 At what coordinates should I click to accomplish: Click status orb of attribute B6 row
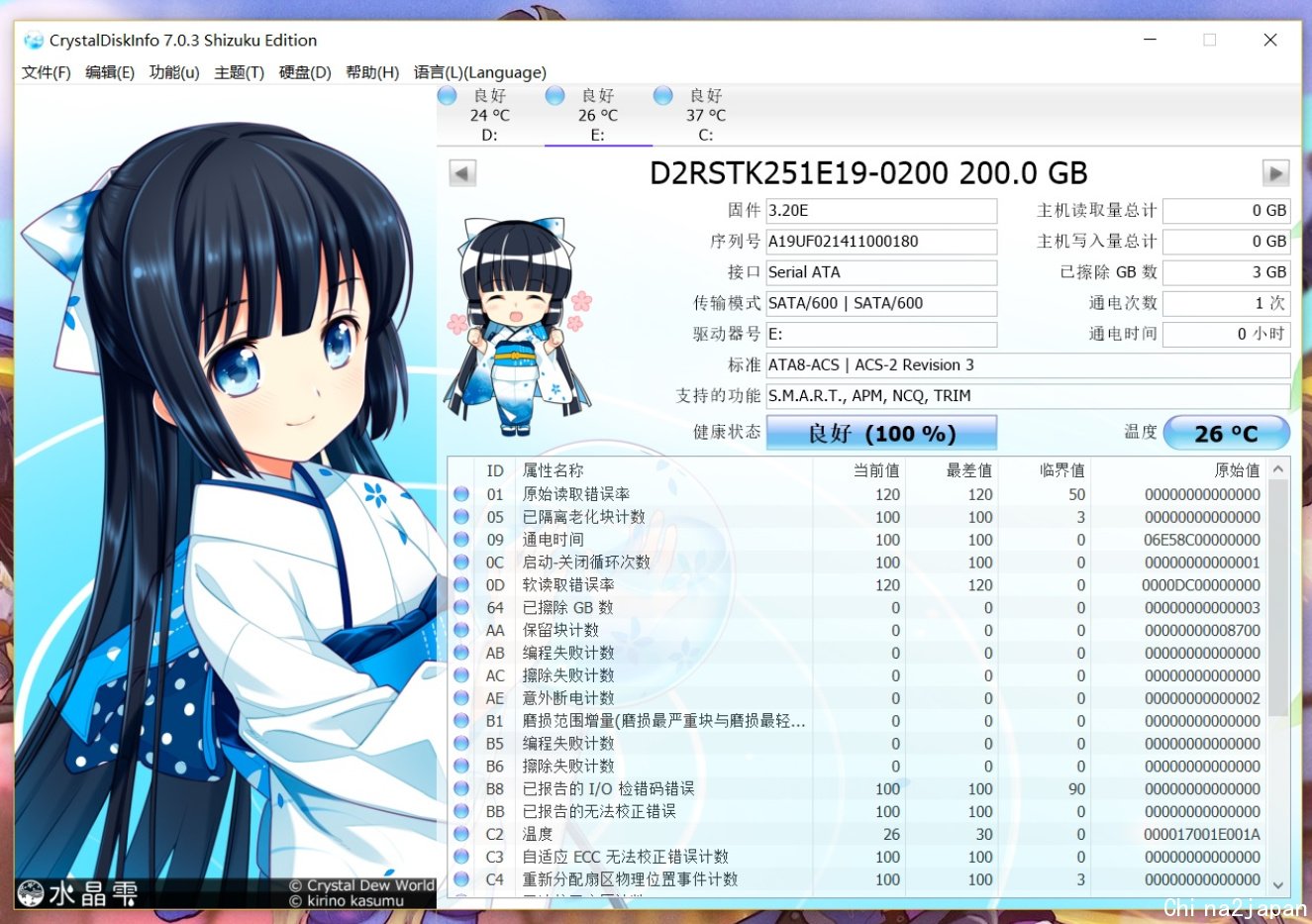(461, 767)
